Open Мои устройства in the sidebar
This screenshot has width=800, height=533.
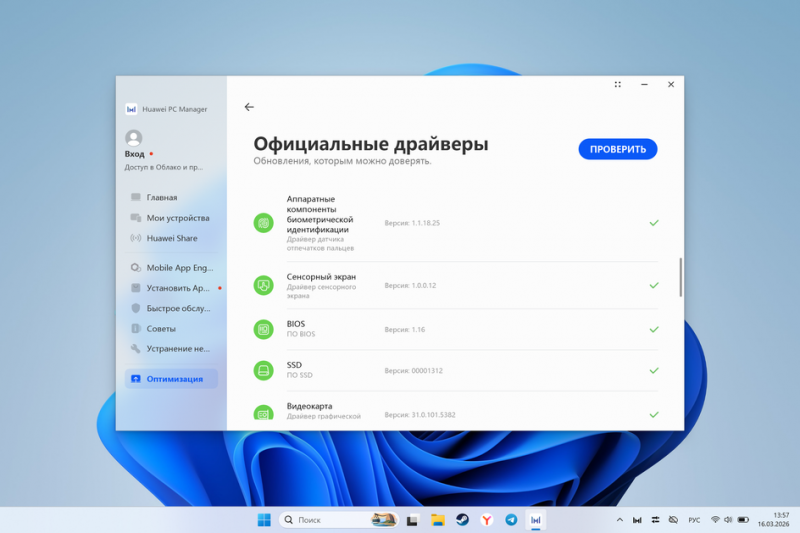171,218
